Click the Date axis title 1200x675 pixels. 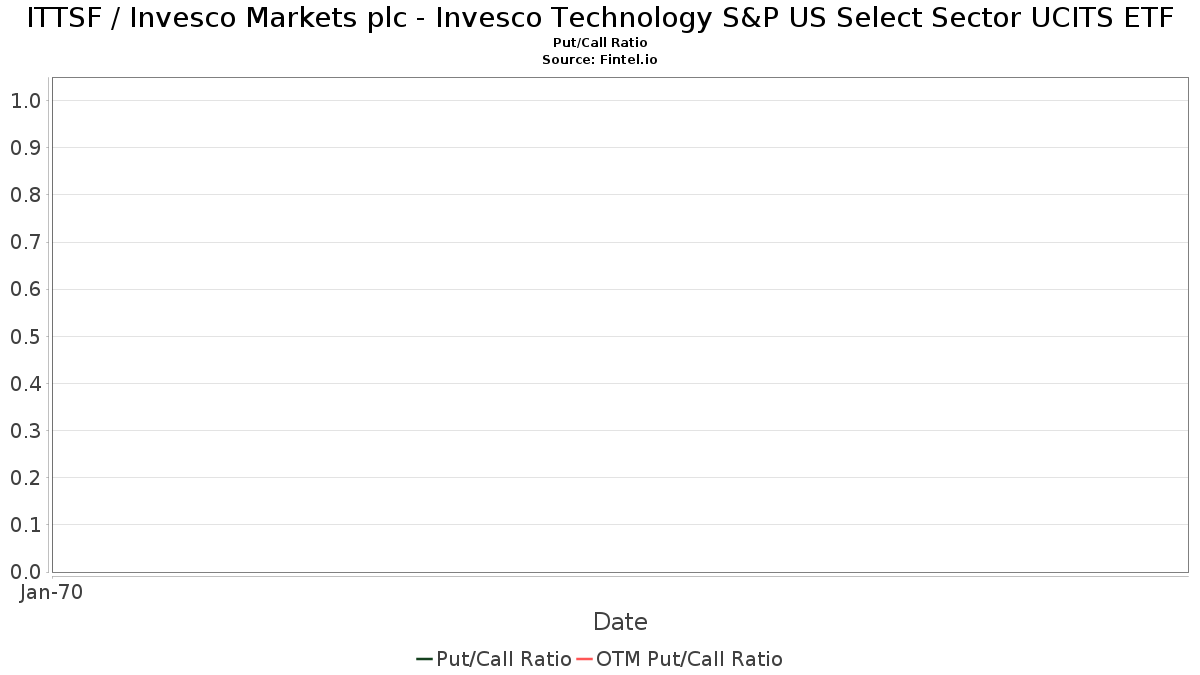click(620, 622)
